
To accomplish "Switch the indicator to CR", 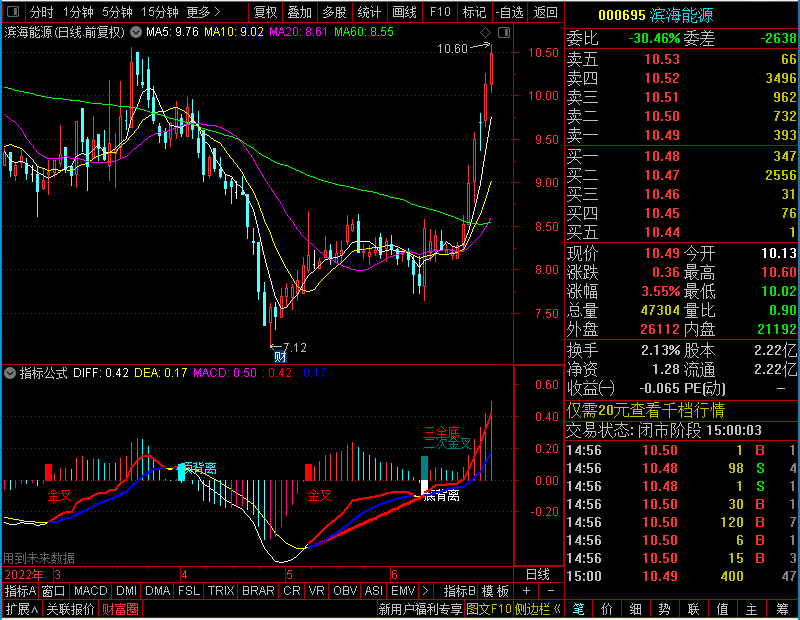I will coord(292,591).
